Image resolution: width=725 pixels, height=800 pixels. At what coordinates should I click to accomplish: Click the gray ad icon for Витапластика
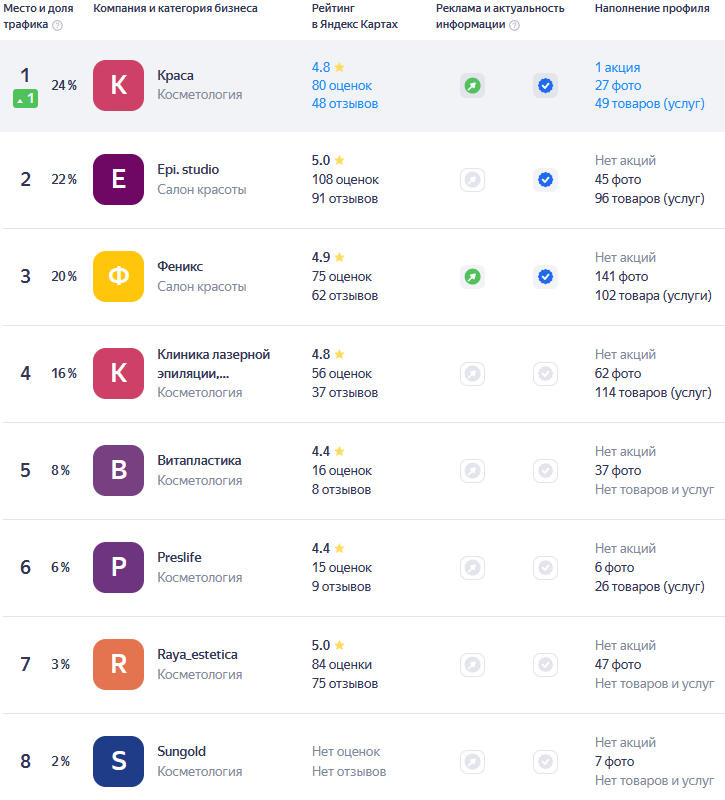point(472,471)
